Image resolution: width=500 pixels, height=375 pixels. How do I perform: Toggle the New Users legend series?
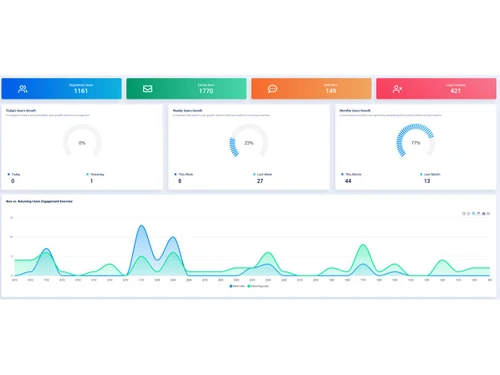click(x=237, y=286)
